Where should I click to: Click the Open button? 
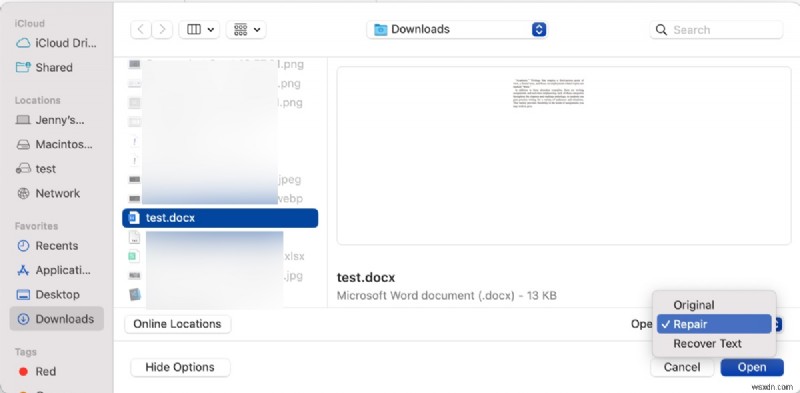click(x=752, y=367)
